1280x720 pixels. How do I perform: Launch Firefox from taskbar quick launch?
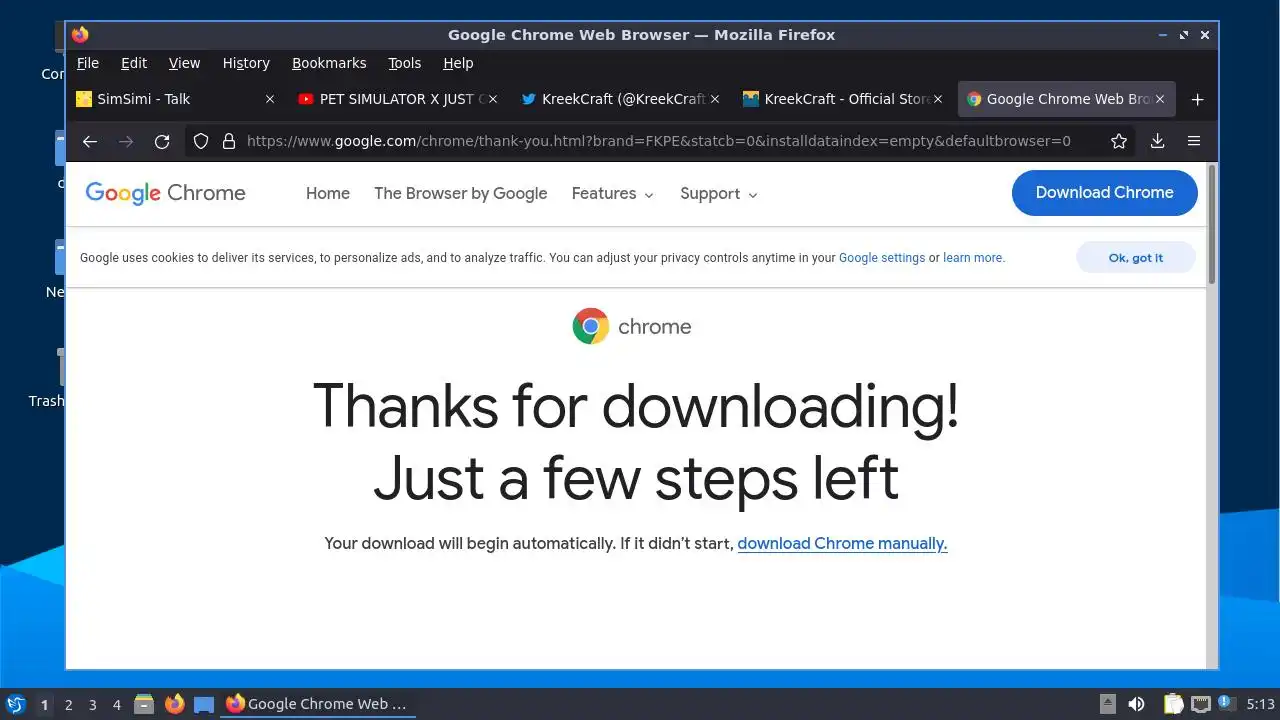(x=174, y=704)
